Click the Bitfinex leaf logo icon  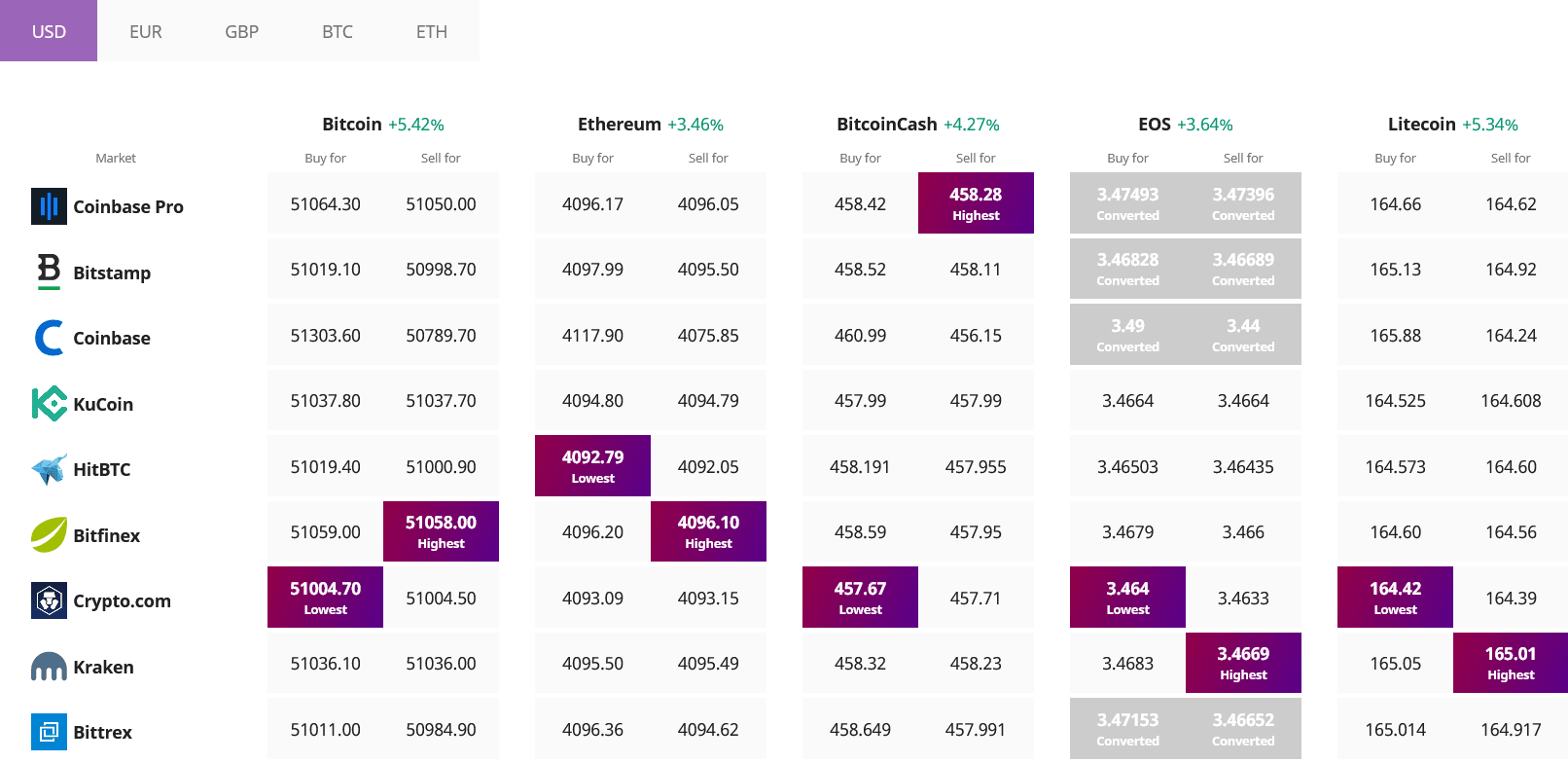click(x=49, y=535)
